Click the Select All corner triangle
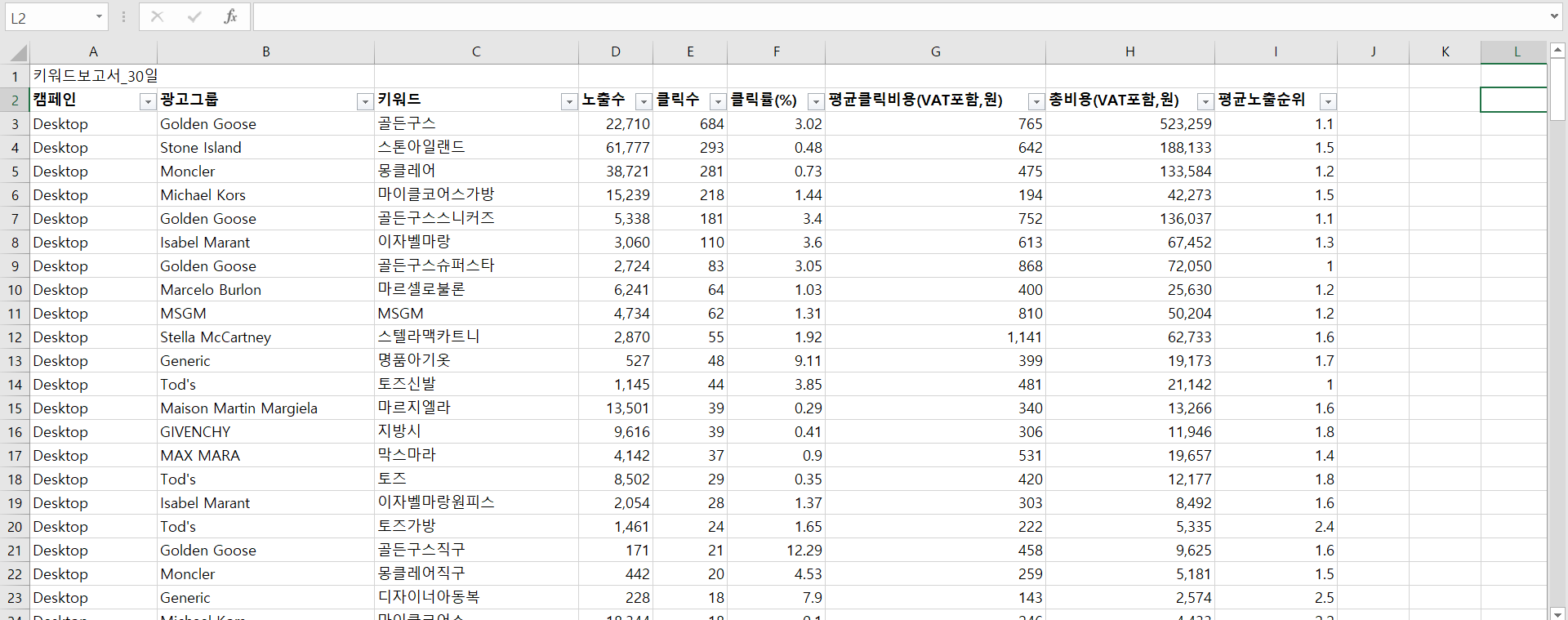Viewport: 1568px width, 620px height. pos(18,53)
